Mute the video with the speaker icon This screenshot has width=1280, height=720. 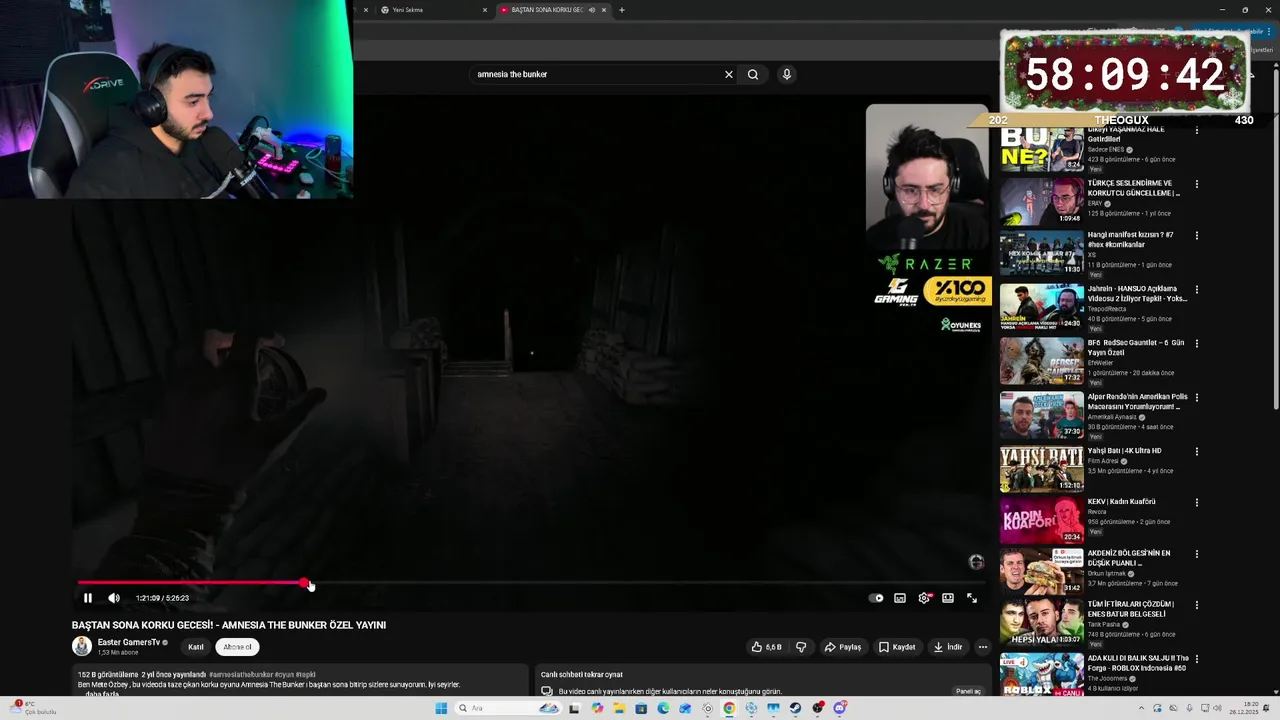[114, 598]
